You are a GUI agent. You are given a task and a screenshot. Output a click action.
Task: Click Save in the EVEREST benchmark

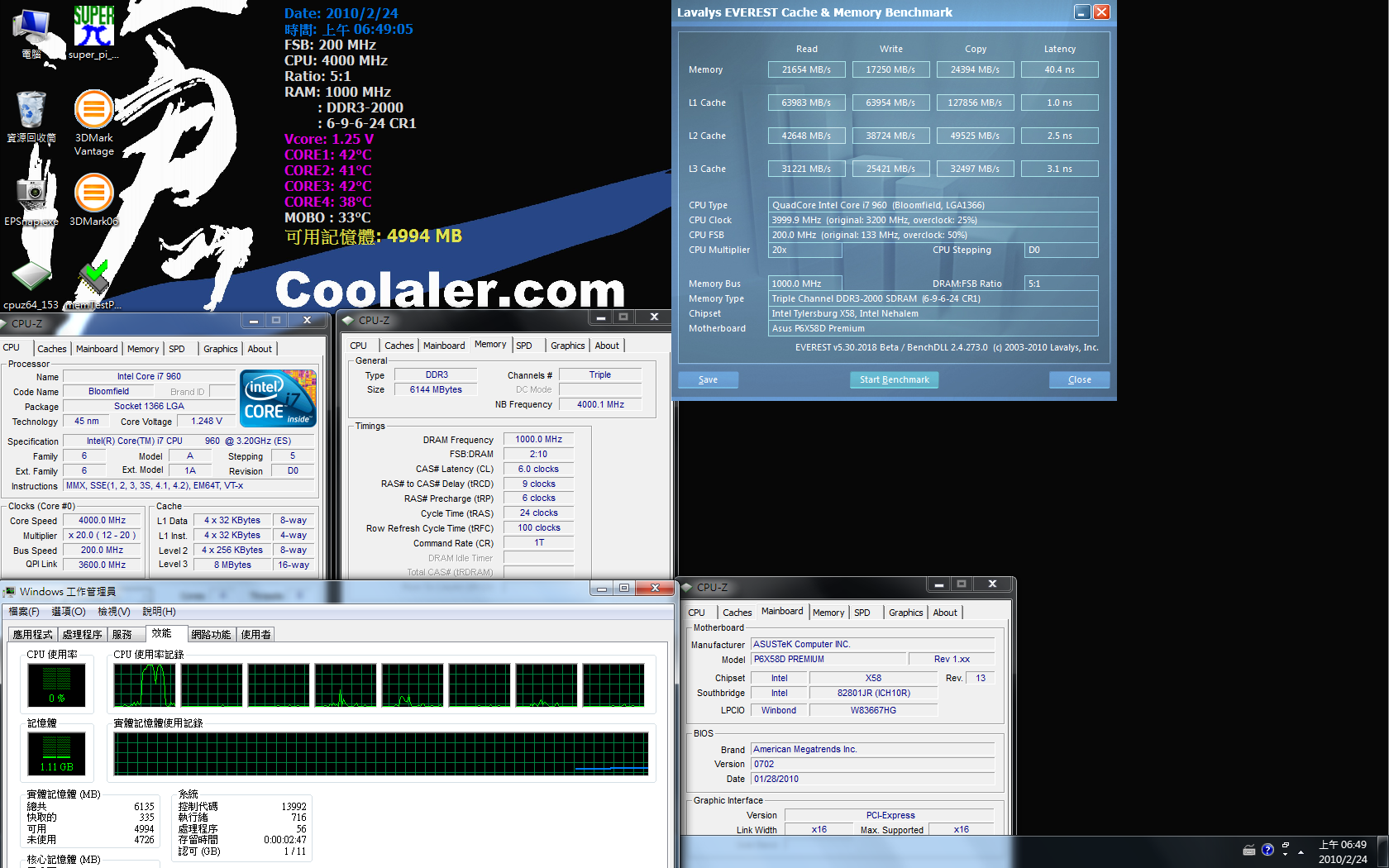pos(708,379)
